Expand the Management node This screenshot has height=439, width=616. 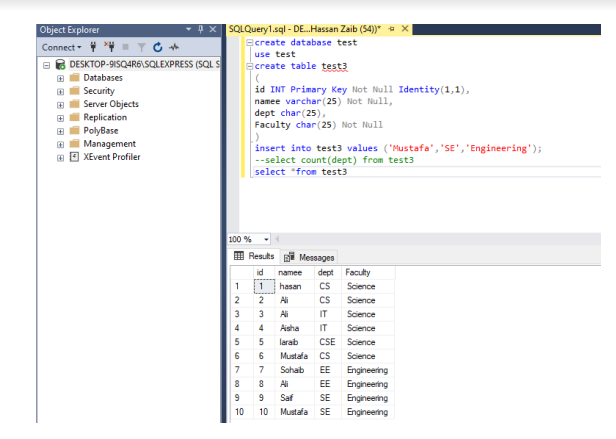[x=60, y=145]
